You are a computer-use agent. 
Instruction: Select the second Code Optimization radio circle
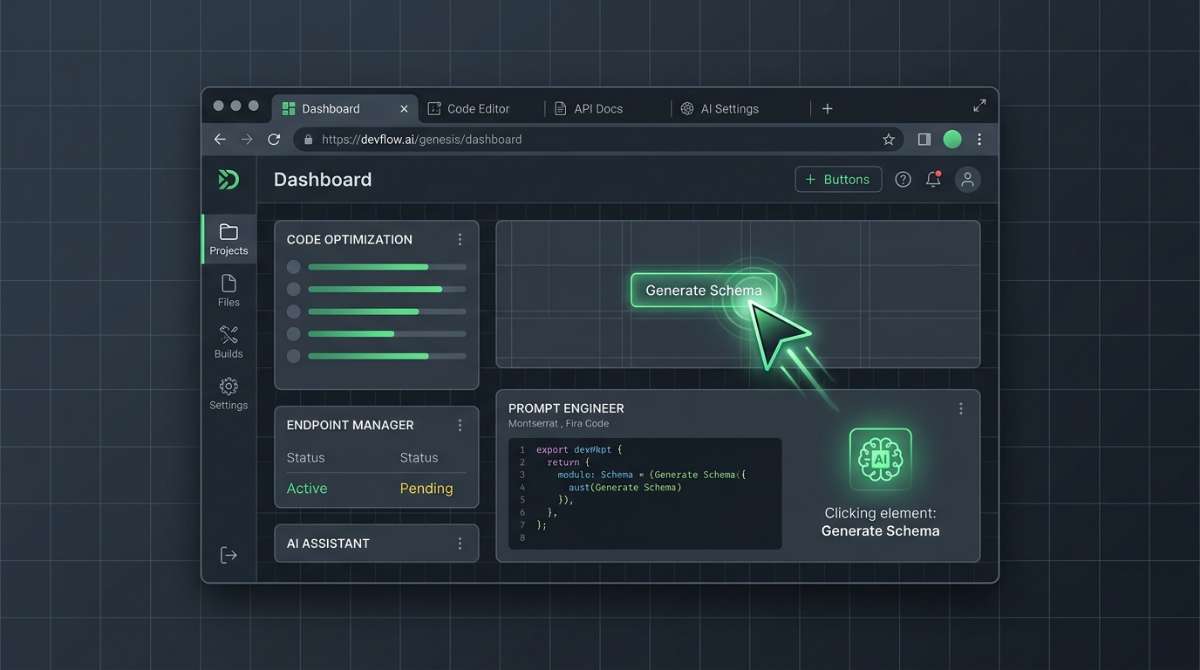point(294,289)
